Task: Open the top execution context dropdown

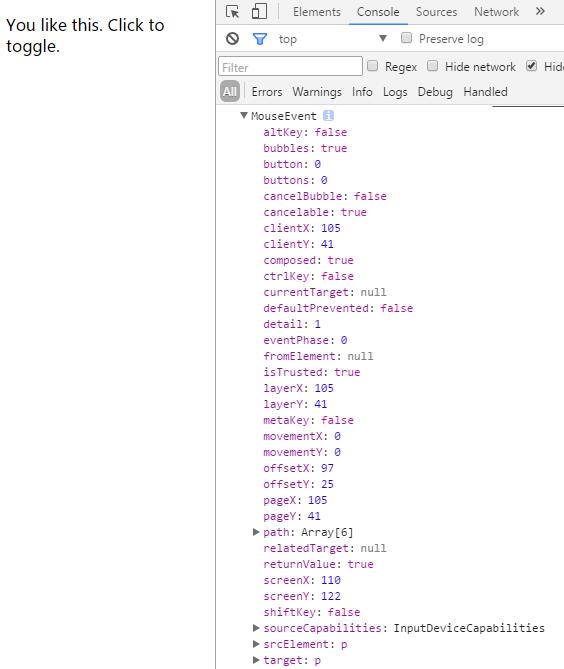Action: [x=332, y=39]
